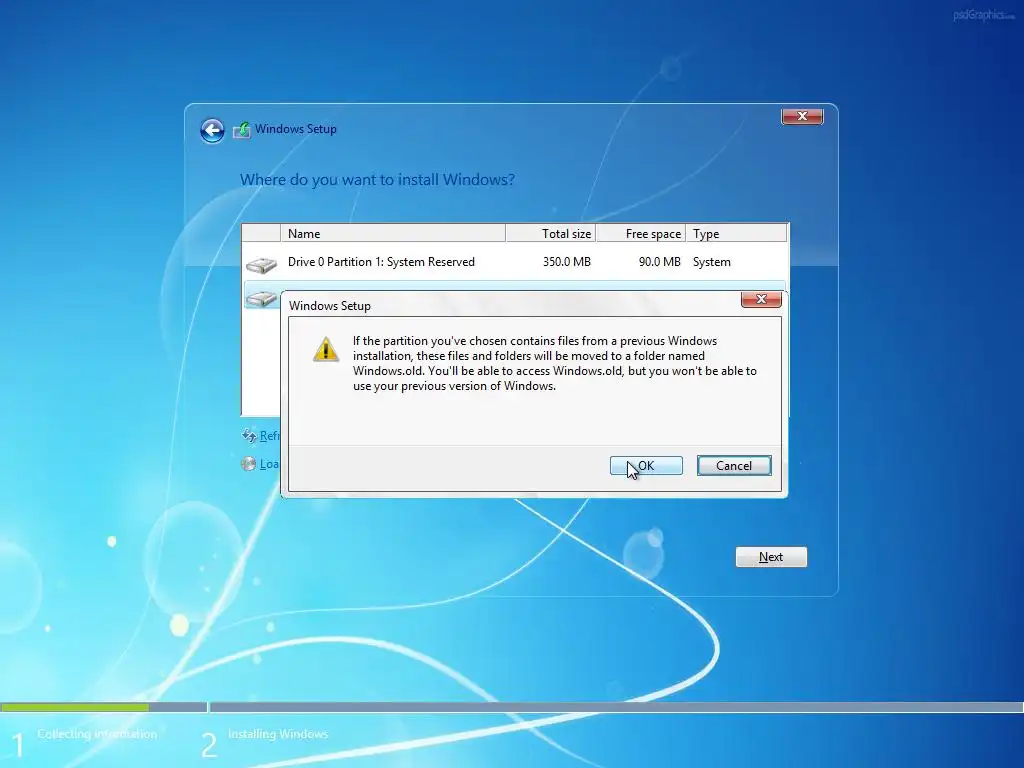The height and width of the screenshot is (768, 1024).
Task: Click the 350.0 MB total size cell
Action: point(567,262)
